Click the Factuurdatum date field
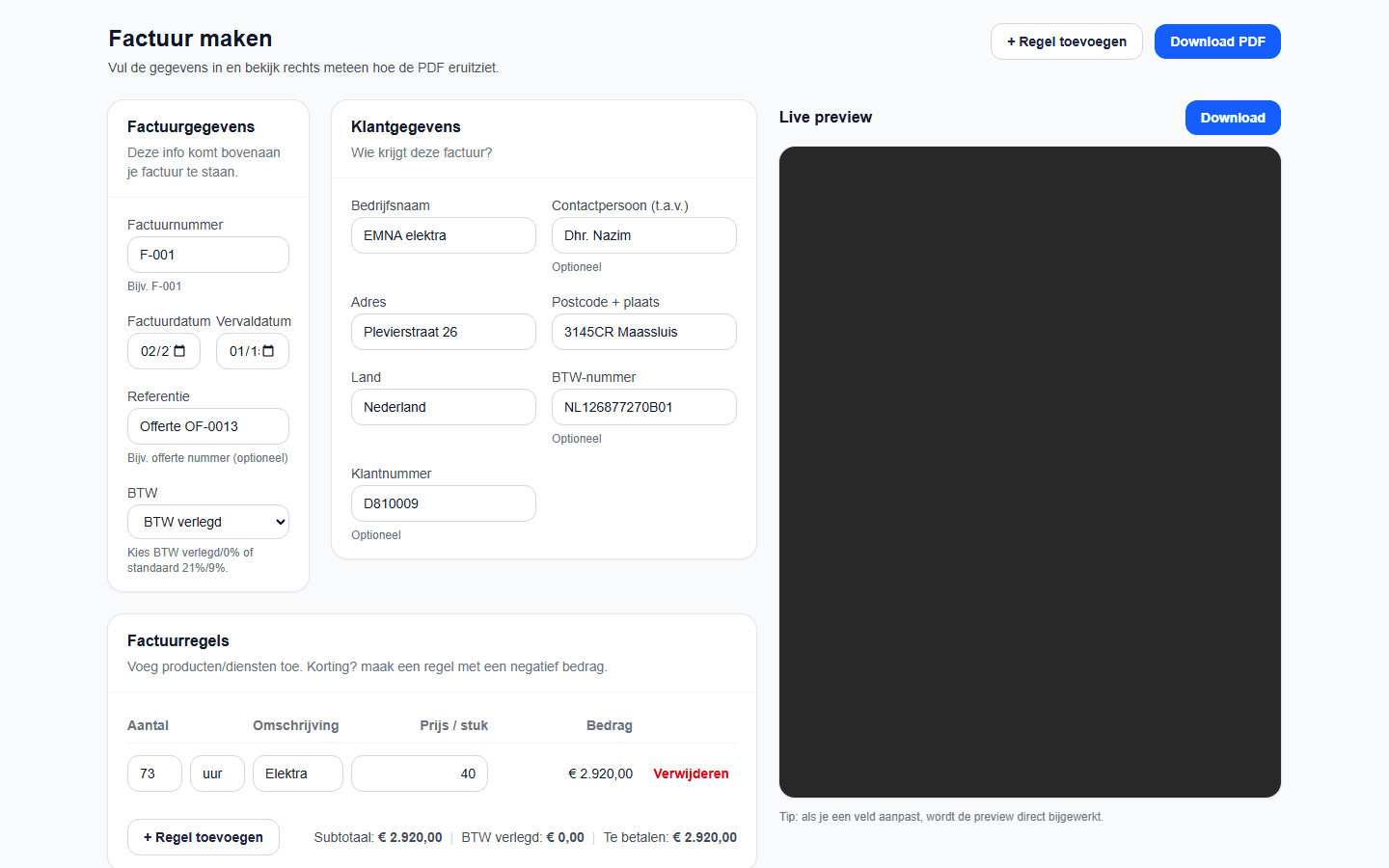Screen dimensions: 1389x868 164,351
